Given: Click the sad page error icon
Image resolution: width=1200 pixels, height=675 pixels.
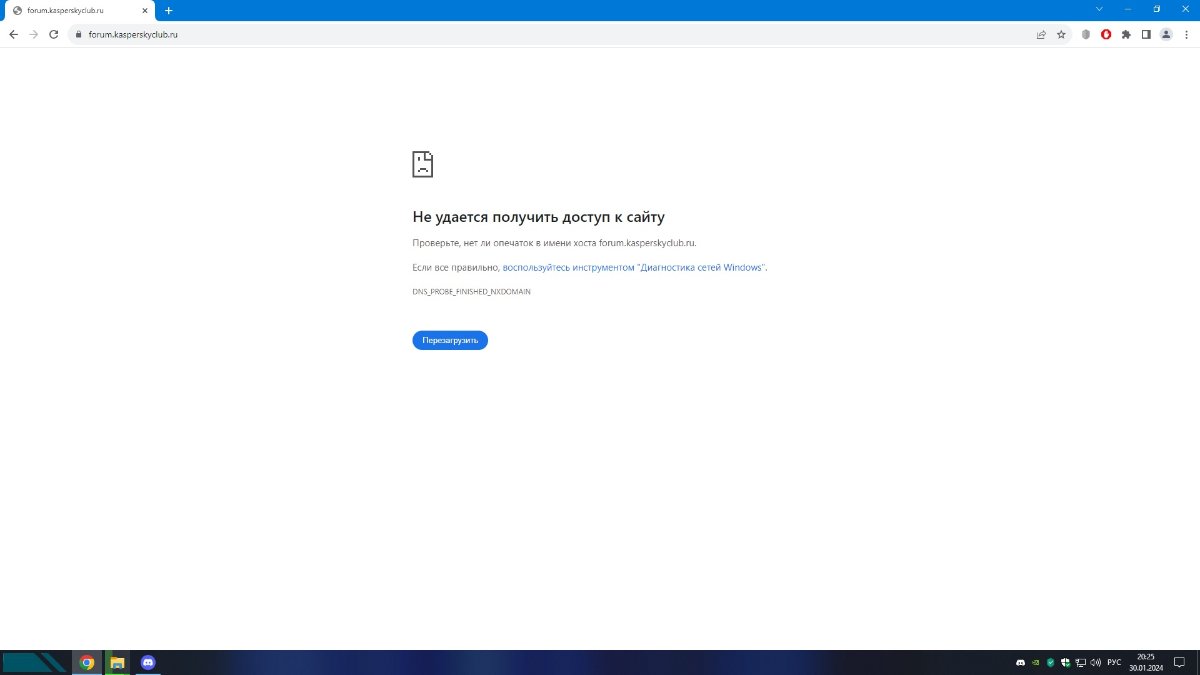Looking at the screenshot, I should tap(423, 164).
